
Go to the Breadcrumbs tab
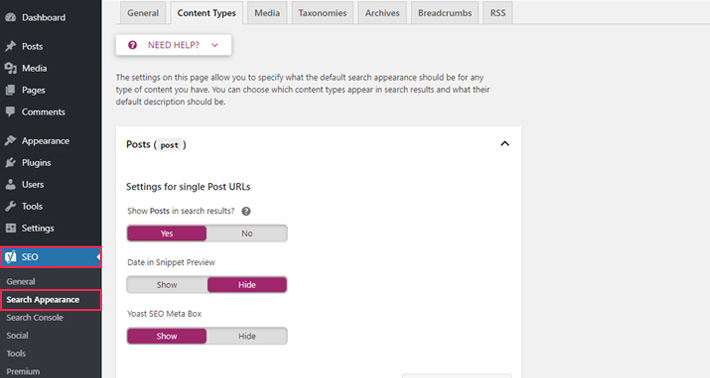point(445,13)
